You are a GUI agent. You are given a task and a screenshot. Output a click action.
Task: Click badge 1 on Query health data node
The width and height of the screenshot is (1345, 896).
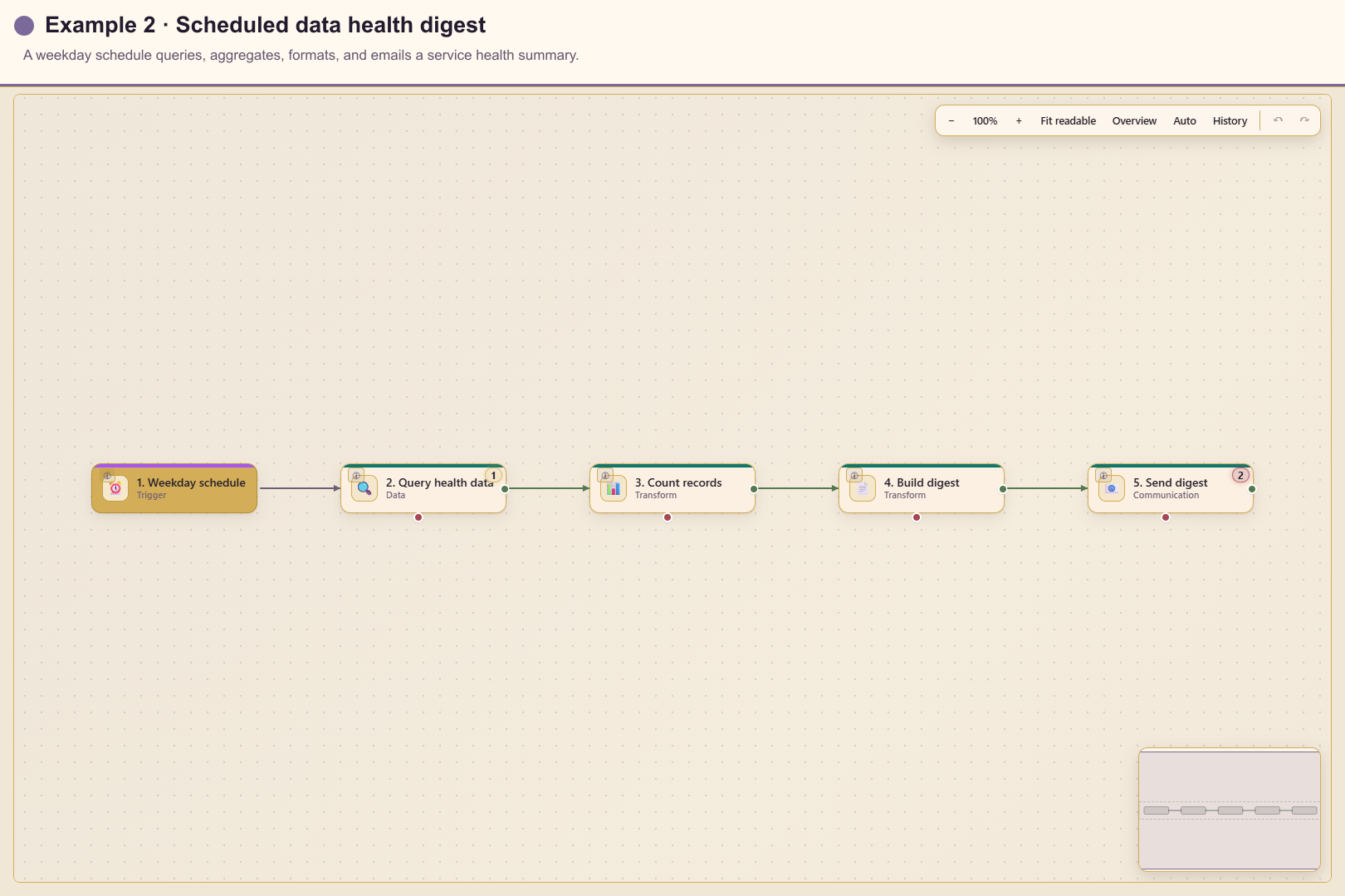(493, 476)
